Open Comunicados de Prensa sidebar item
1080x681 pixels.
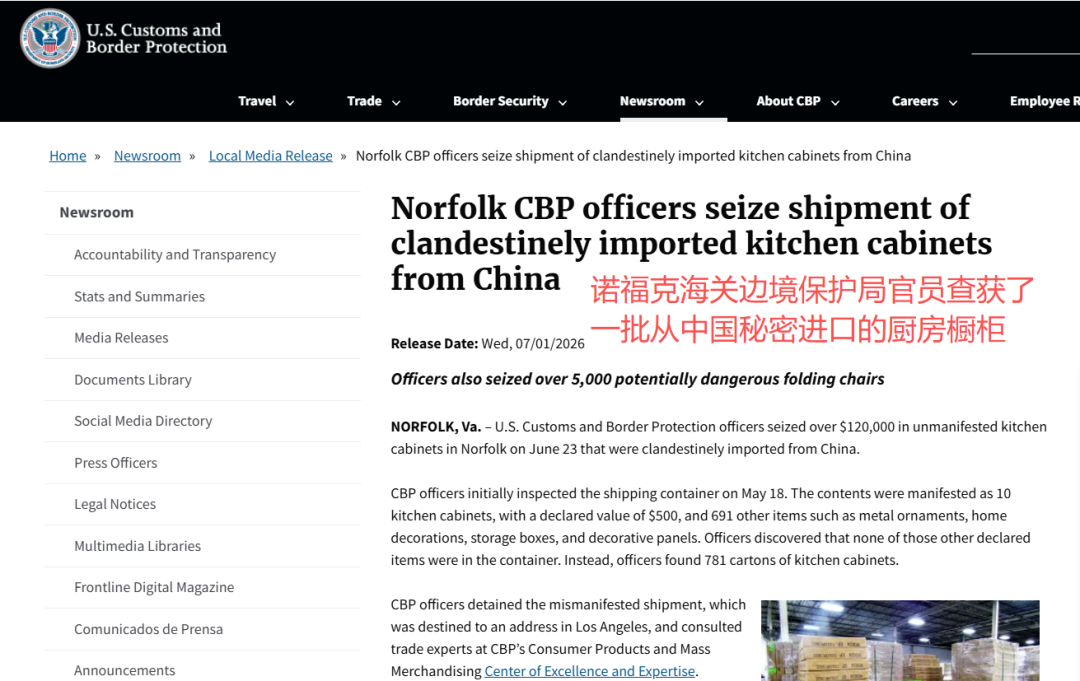[x=149, y=629]
